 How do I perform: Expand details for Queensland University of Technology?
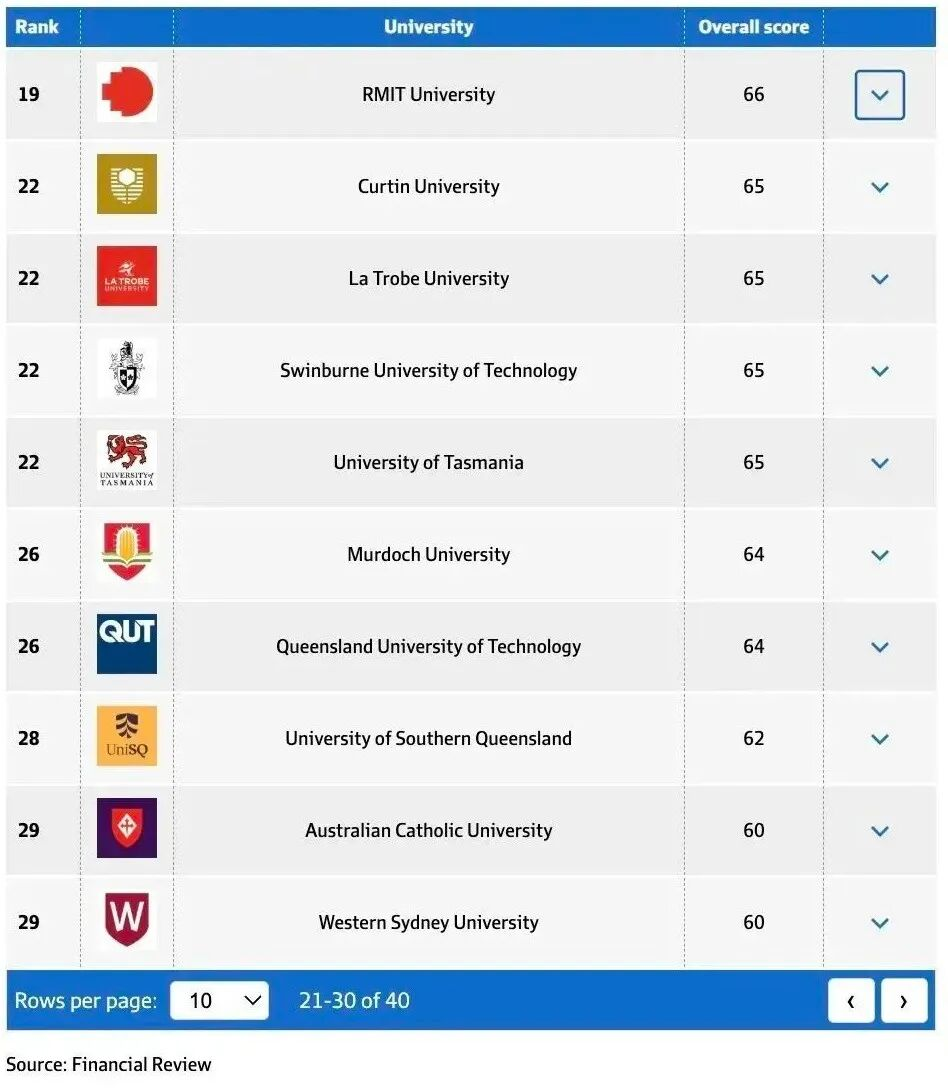coord(879,647)
